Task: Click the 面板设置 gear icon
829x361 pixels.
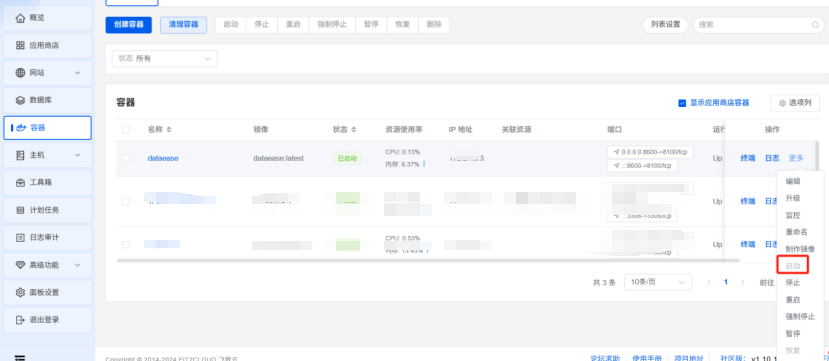Action: pos(21,292)
